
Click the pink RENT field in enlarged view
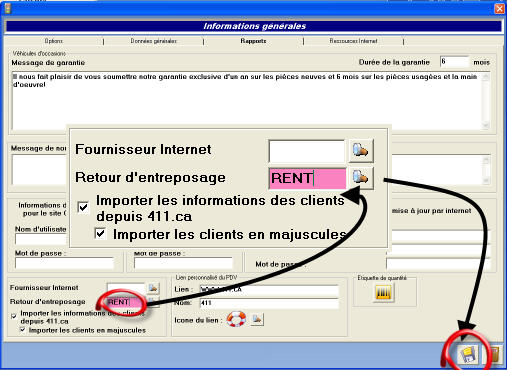(x=307, y=178)
